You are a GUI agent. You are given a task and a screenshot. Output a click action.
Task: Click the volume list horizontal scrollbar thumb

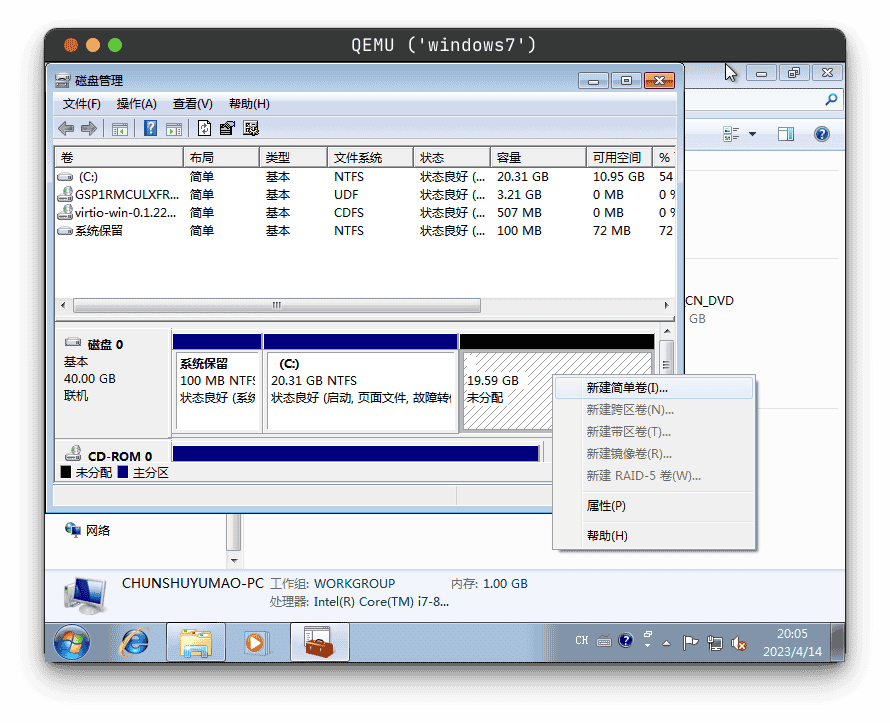(x=277, y=305)
